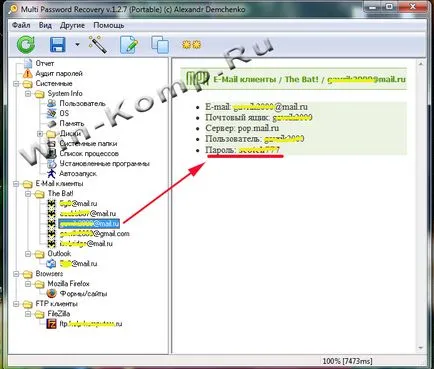
Task: Collapse the Browsers folder node
Action: pyautogui.click(x=16, y=274)
